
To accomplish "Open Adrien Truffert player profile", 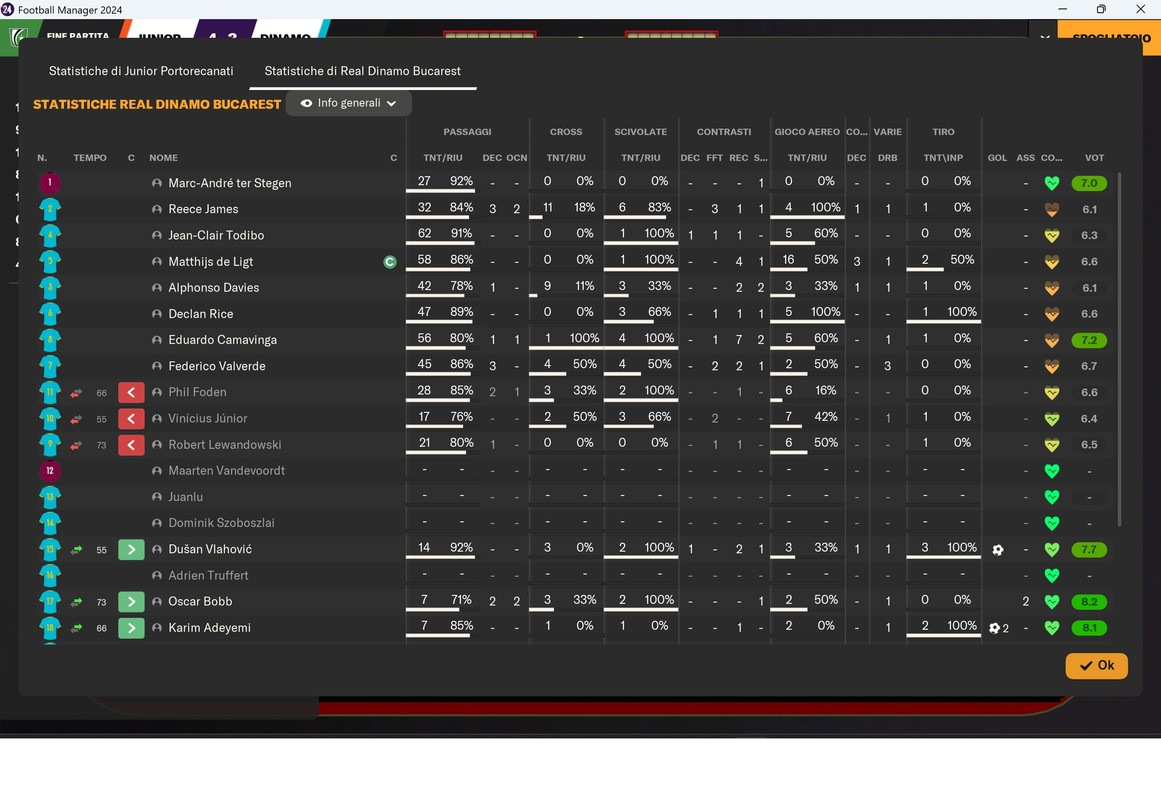I will tap(208, 576).
